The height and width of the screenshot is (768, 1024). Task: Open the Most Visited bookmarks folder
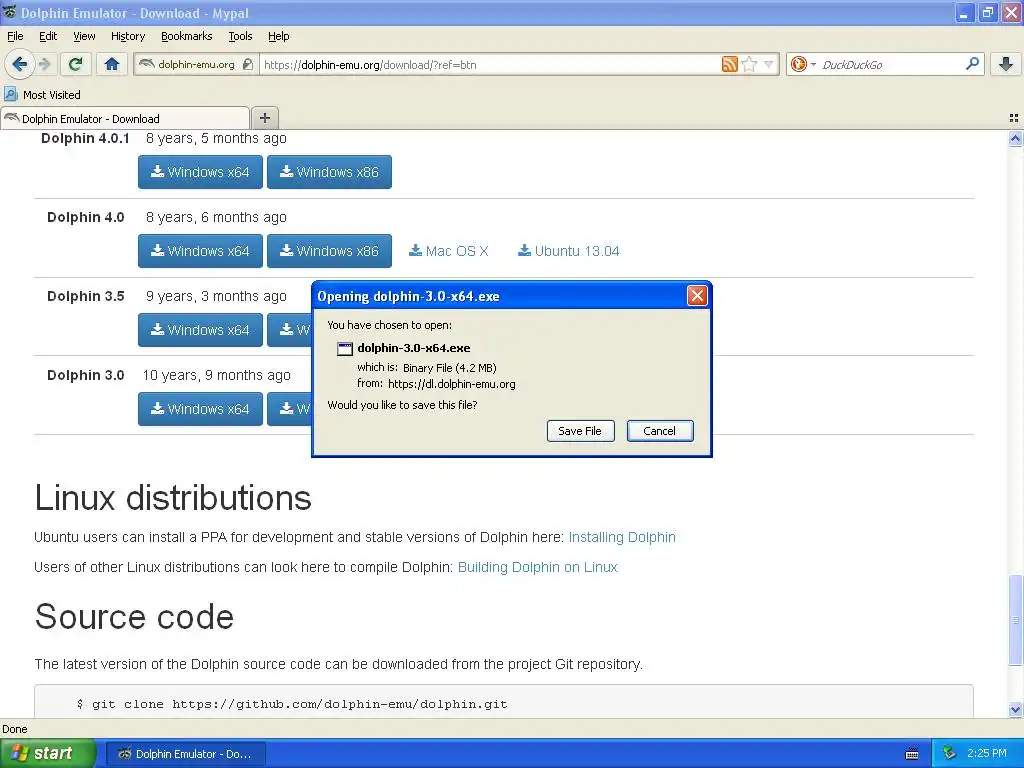tap(42, 95)
